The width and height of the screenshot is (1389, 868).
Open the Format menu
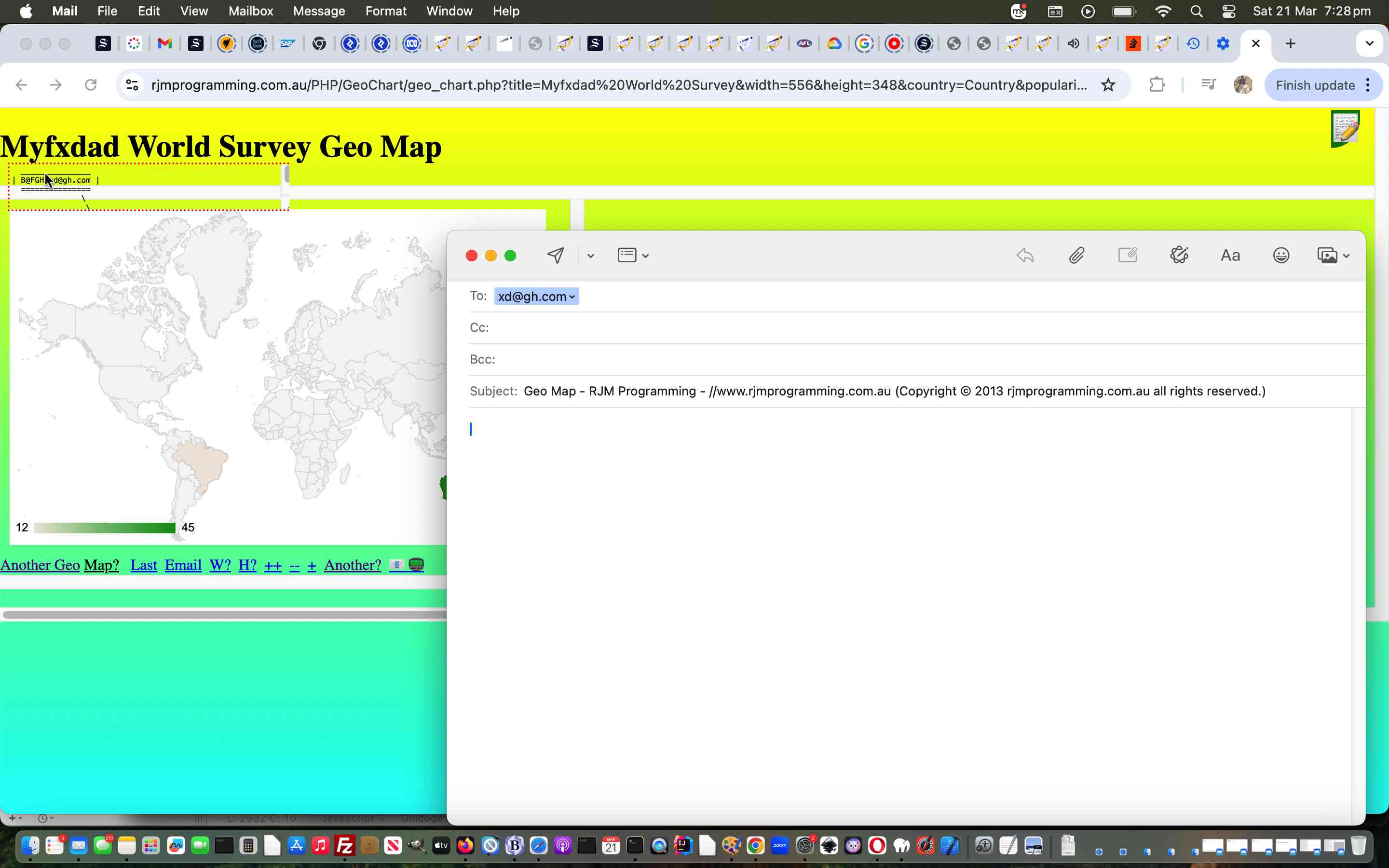(386, 11)
